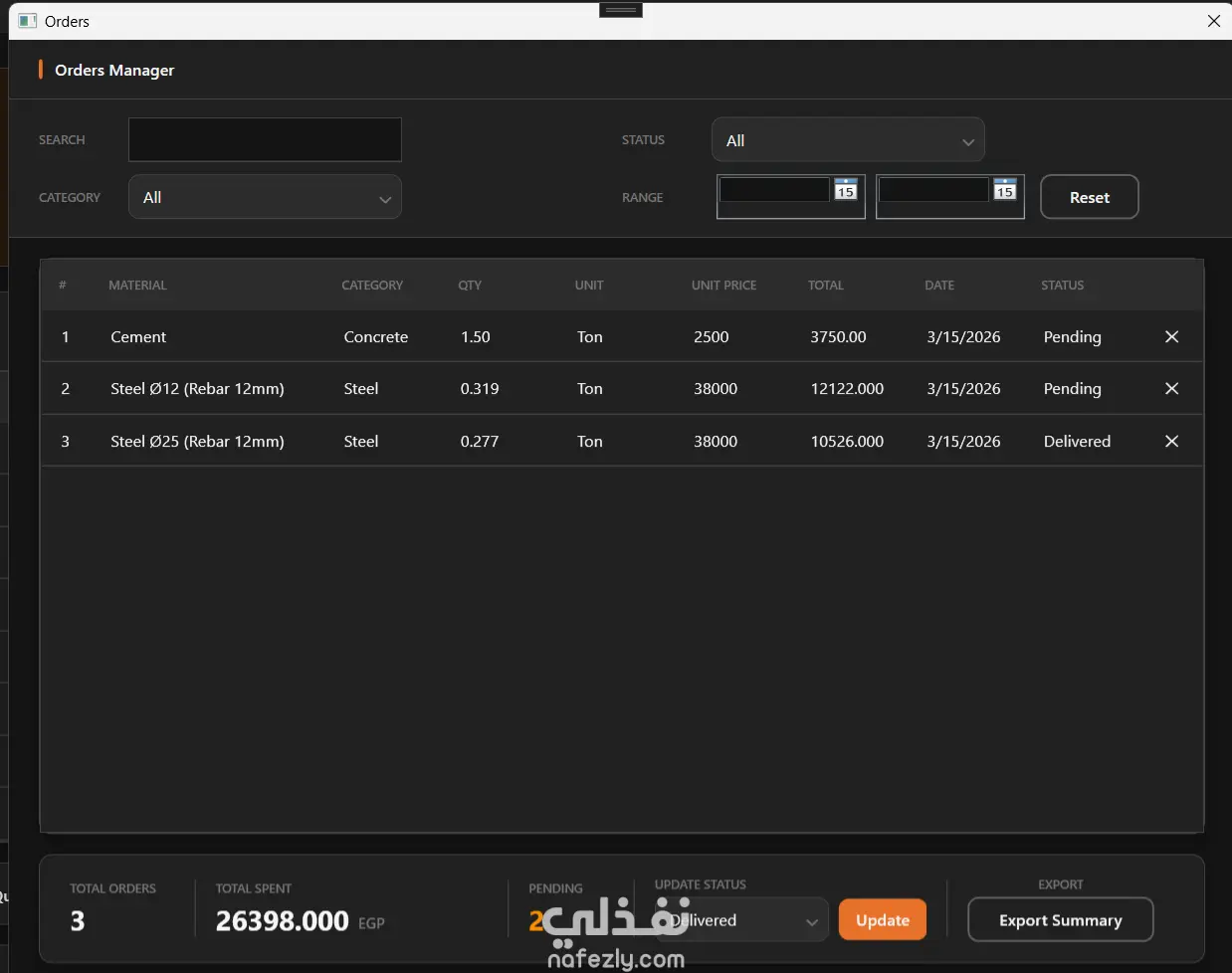Focus the Search input field

265,139
